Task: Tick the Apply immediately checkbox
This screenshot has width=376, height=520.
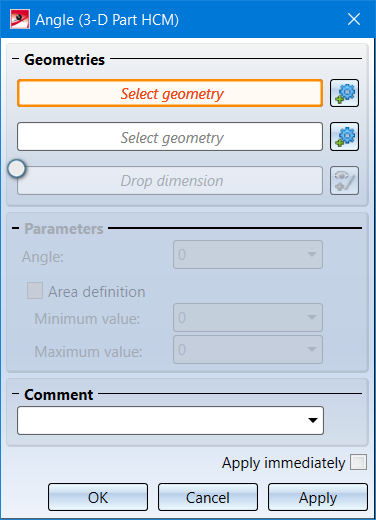Action: (x=358, y=462)
